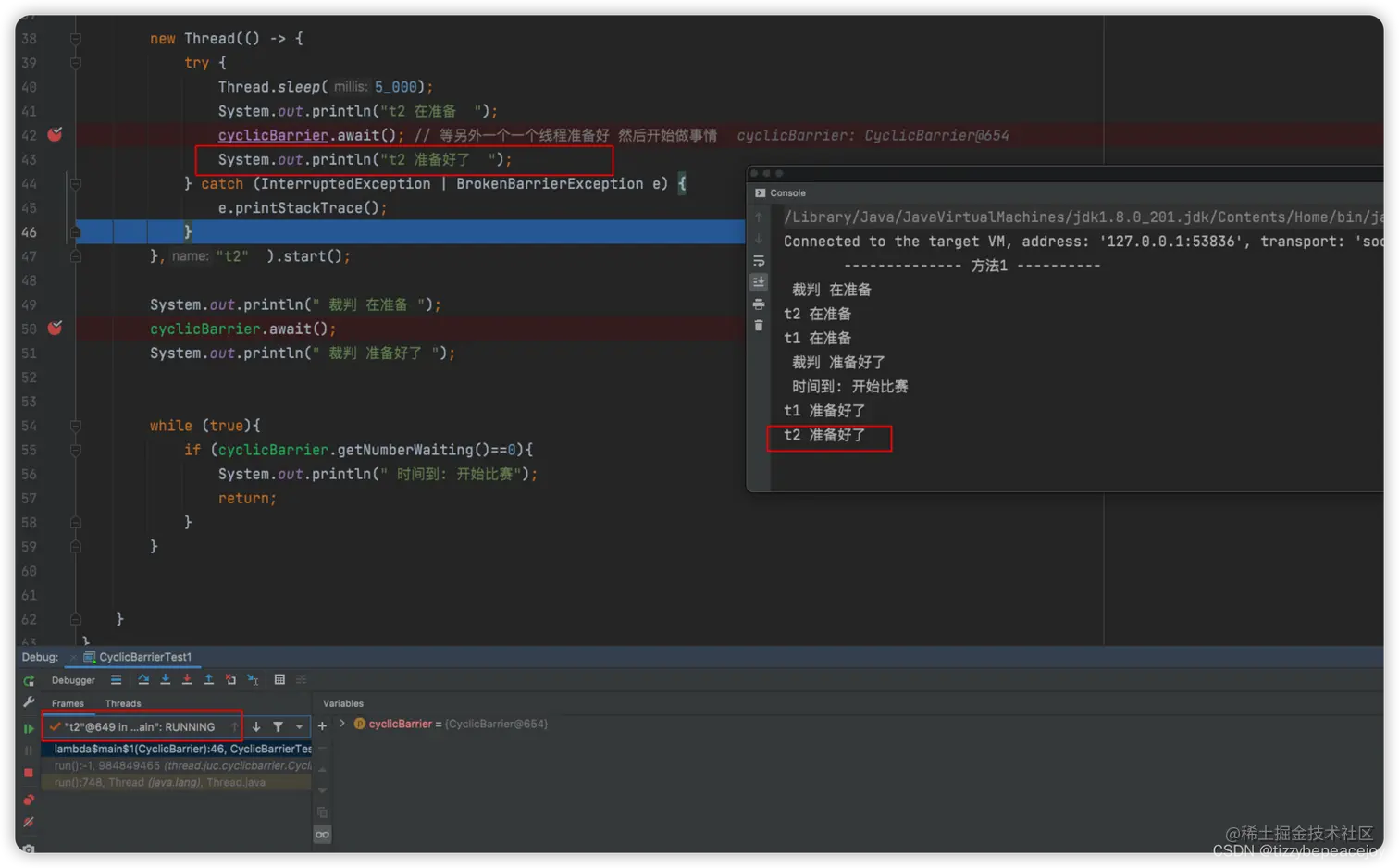Image resolution: width=1399 pixels, height=868 pixels.
Task: Toggle soft-wrap in the Console window
Action: pyautogui.click(x=759, y=261)
